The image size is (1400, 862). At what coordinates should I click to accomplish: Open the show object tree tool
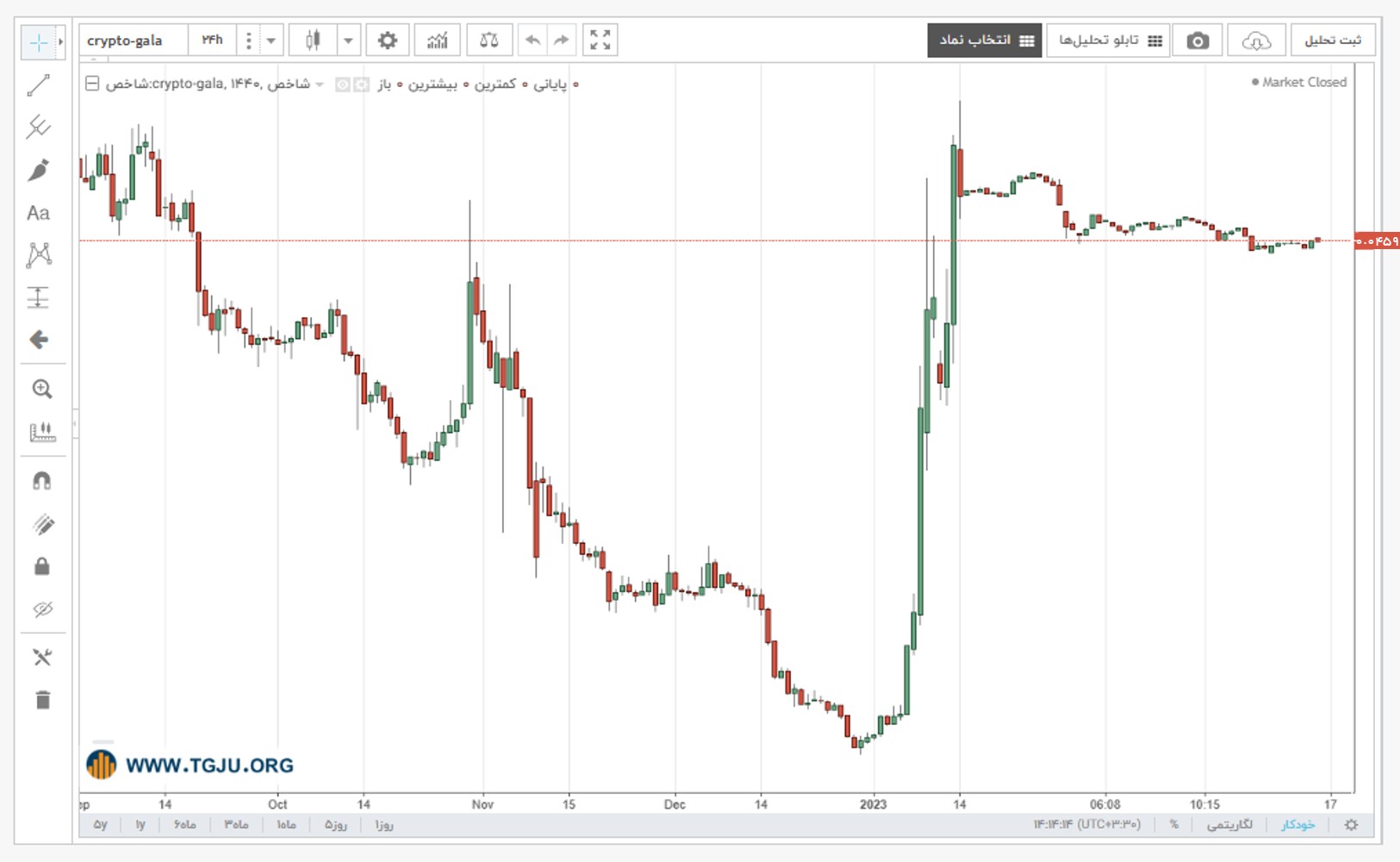point(41,658)
